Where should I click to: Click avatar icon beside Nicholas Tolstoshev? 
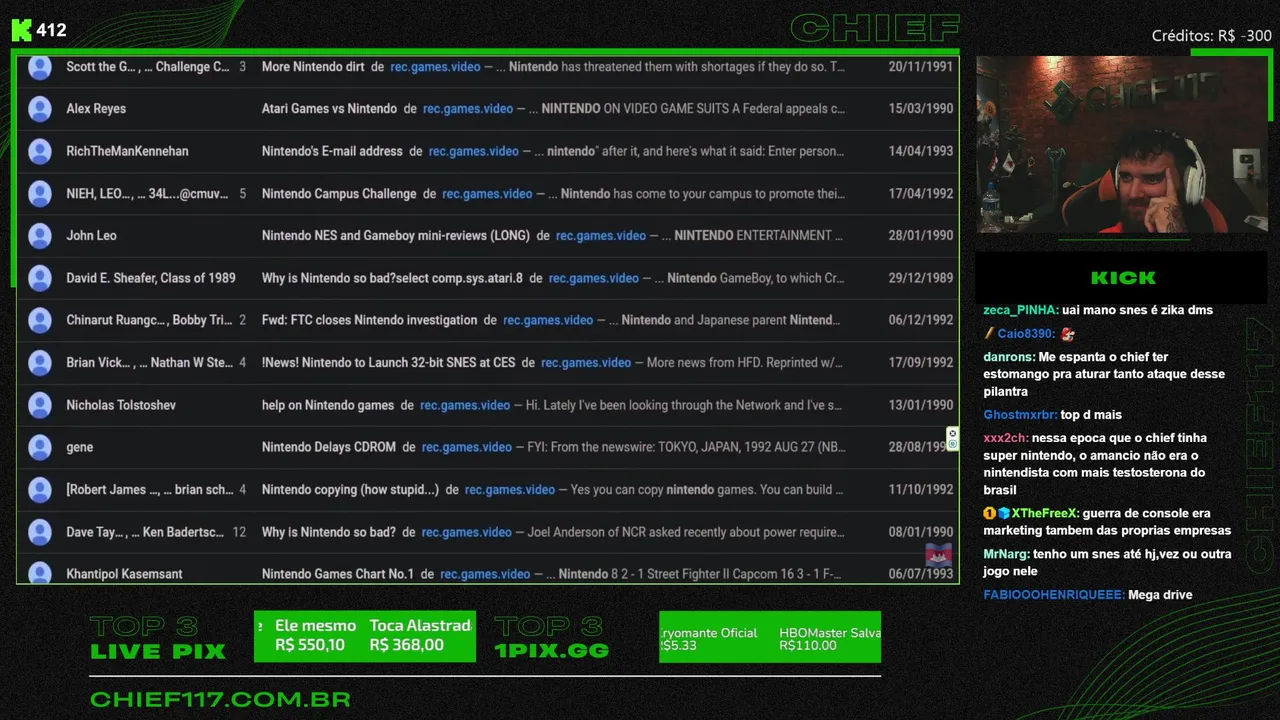click(x=40, y=405)
